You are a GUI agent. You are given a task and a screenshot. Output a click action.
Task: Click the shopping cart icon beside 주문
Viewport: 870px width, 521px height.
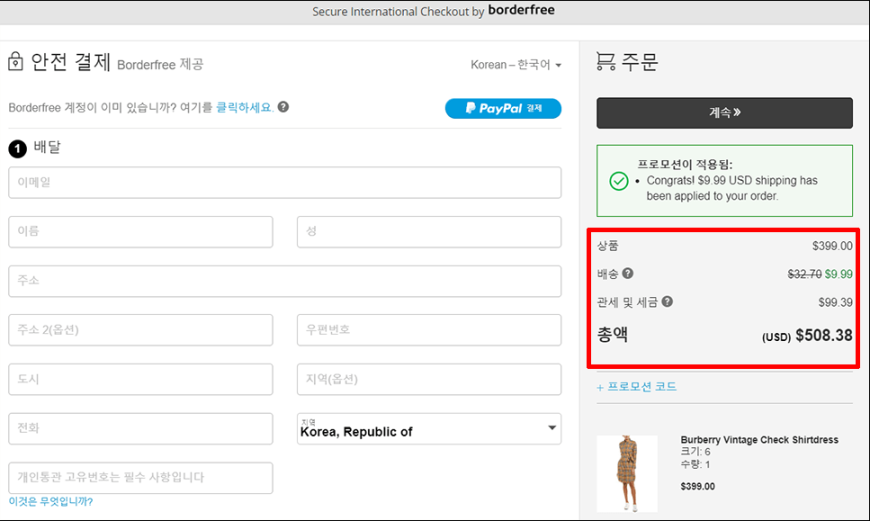pos(606,61)
